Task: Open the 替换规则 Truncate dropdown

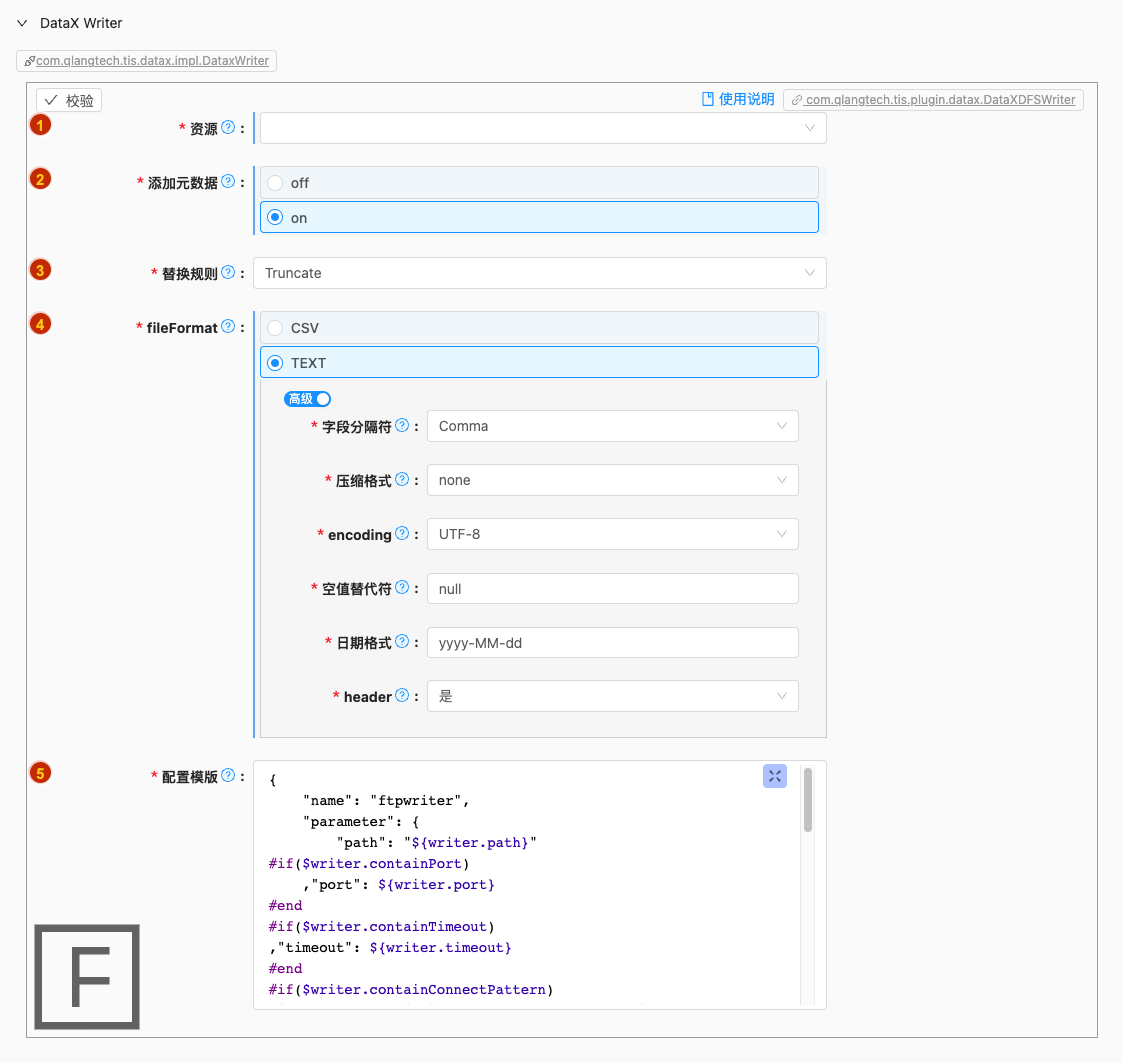Action: click(x=540, y=273)
